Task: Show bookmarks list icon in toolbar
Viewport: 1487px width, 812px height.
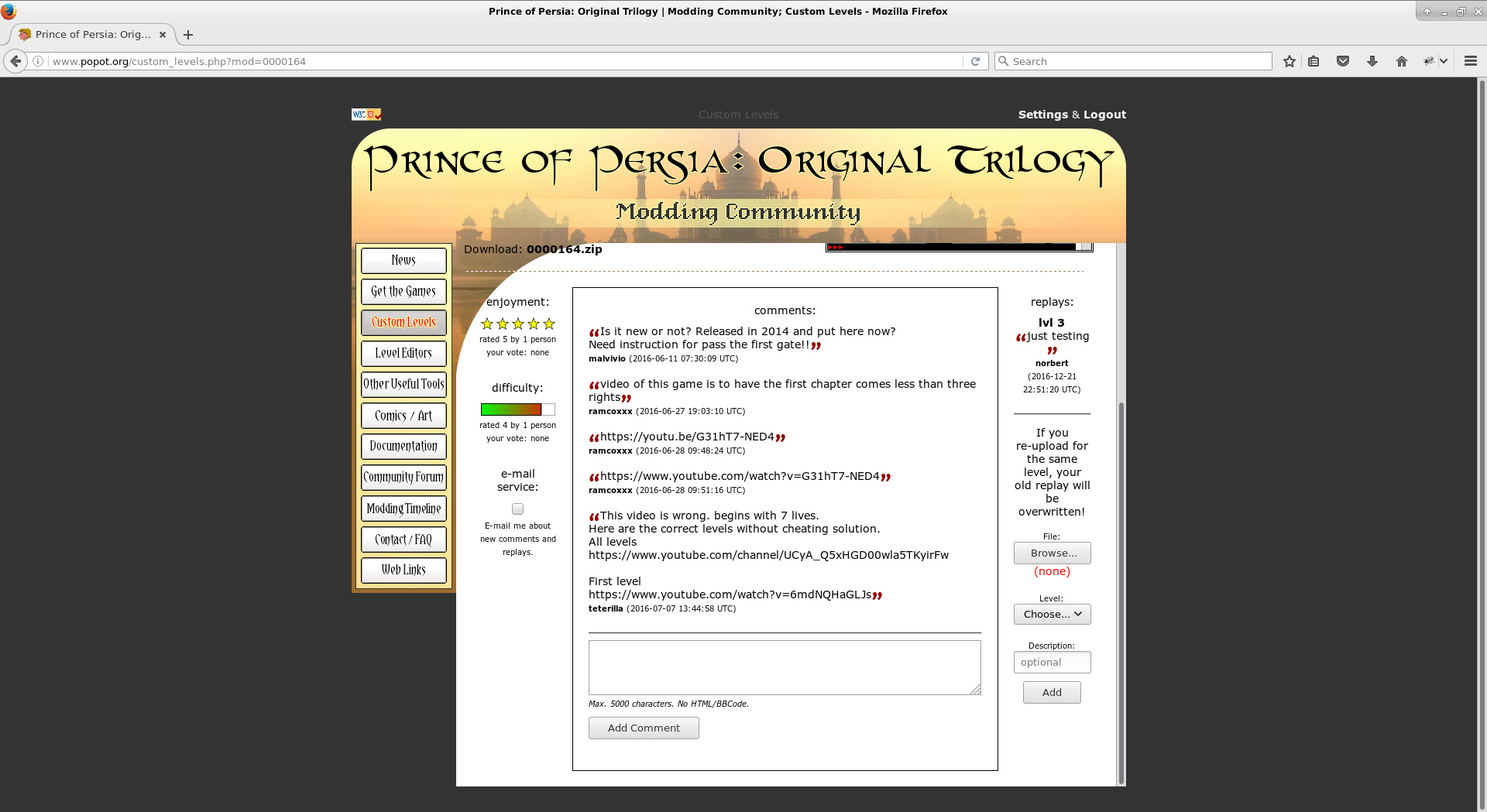Action: [1314, 61]
